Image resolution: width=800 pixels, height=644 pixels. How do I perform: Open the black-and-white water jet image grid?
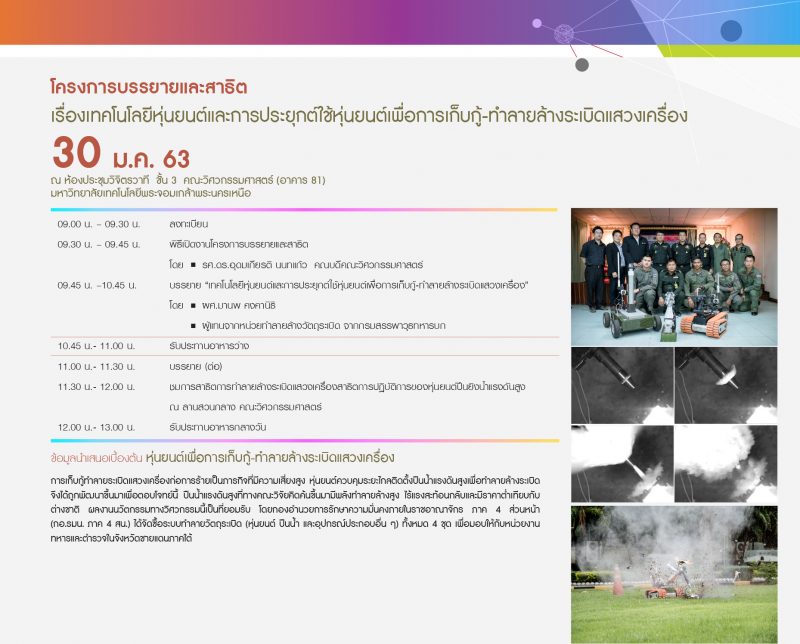pos(674,425)
